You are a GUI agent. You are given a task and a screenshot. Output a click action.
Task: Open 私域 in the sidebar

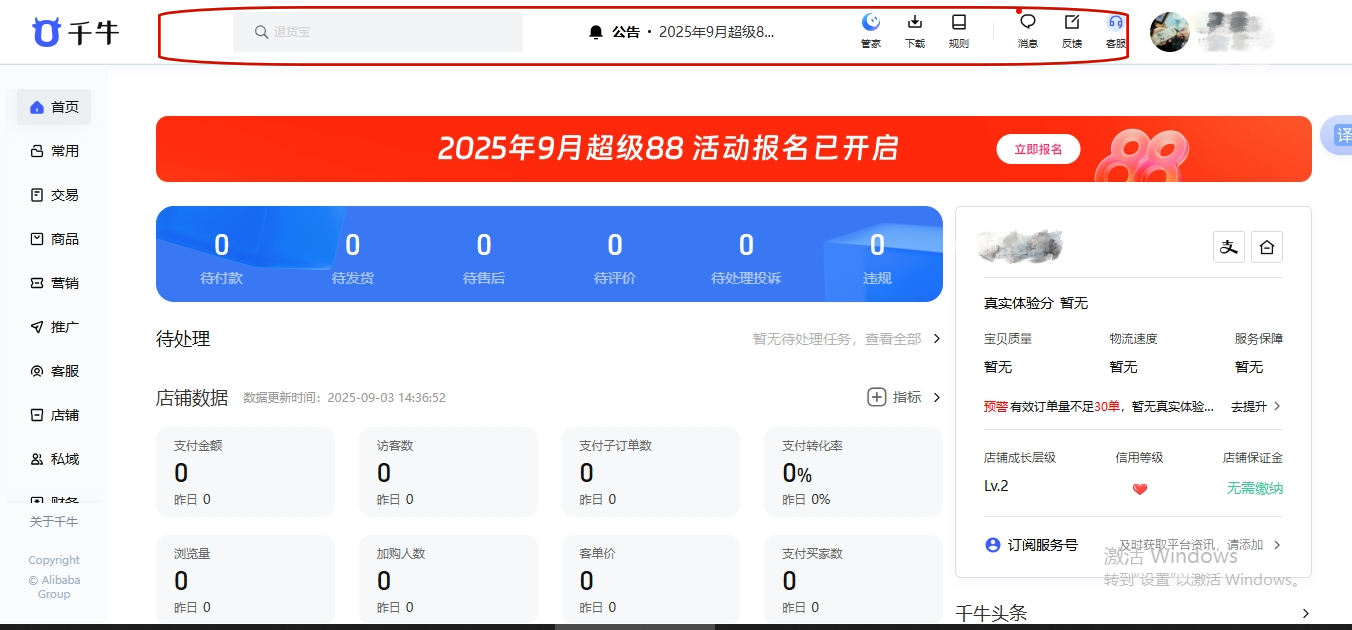[54, 459]
